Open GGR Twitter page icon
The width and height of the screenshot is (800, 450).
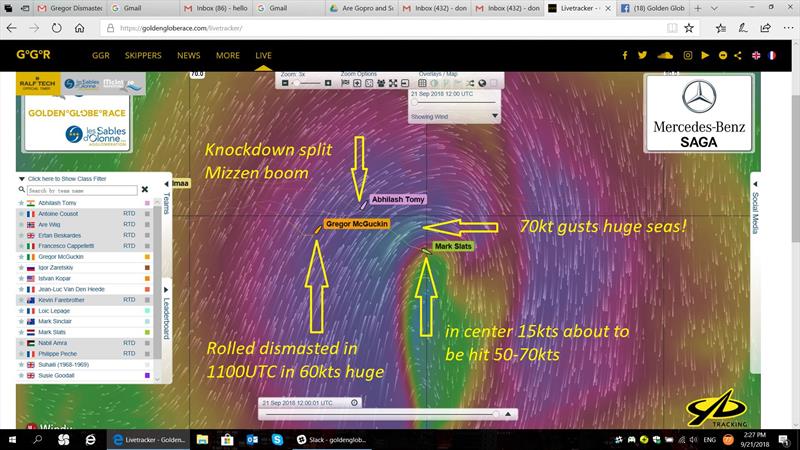point(642,55)
